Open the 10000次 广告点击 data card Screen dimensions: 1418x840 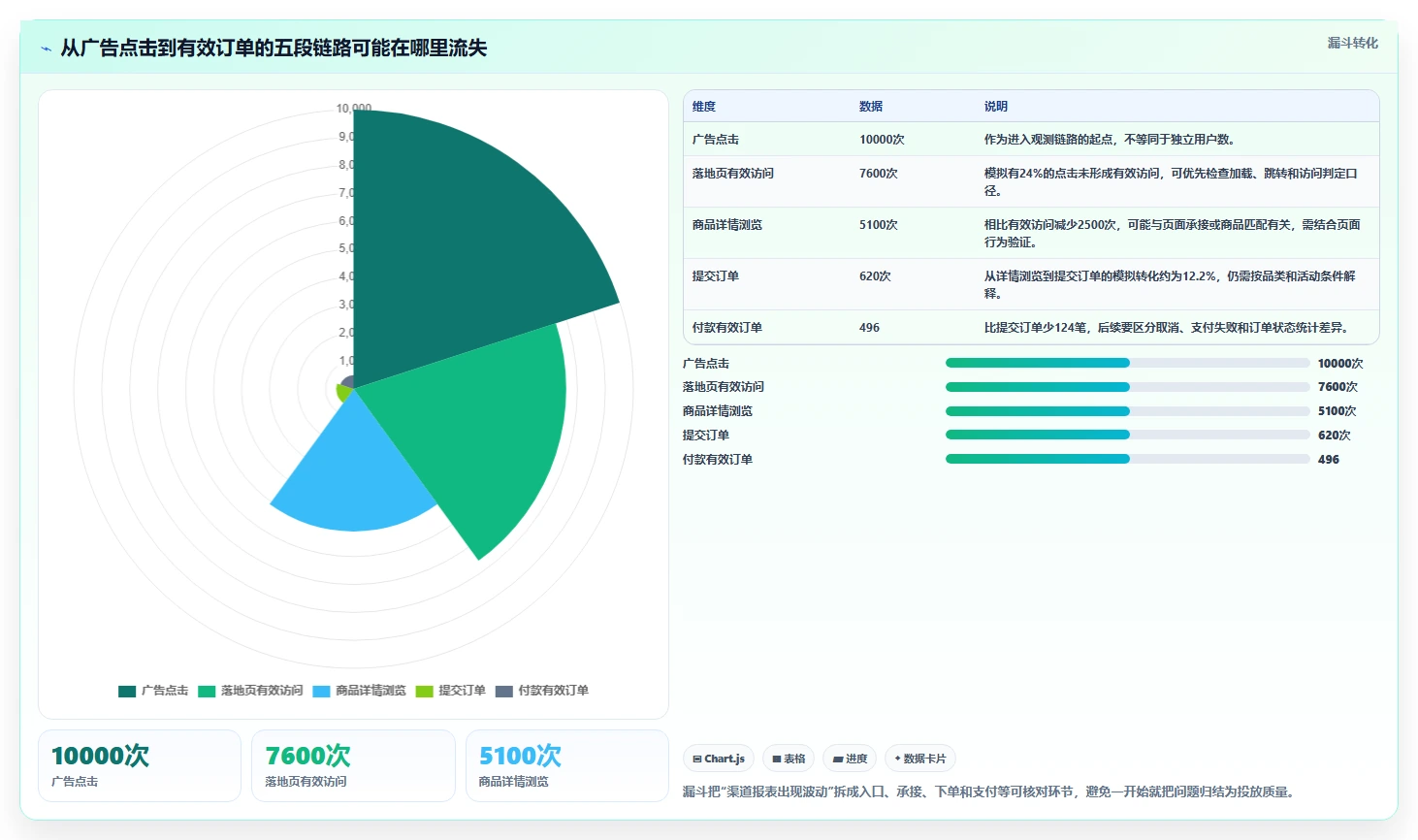[x=140, y=766]
